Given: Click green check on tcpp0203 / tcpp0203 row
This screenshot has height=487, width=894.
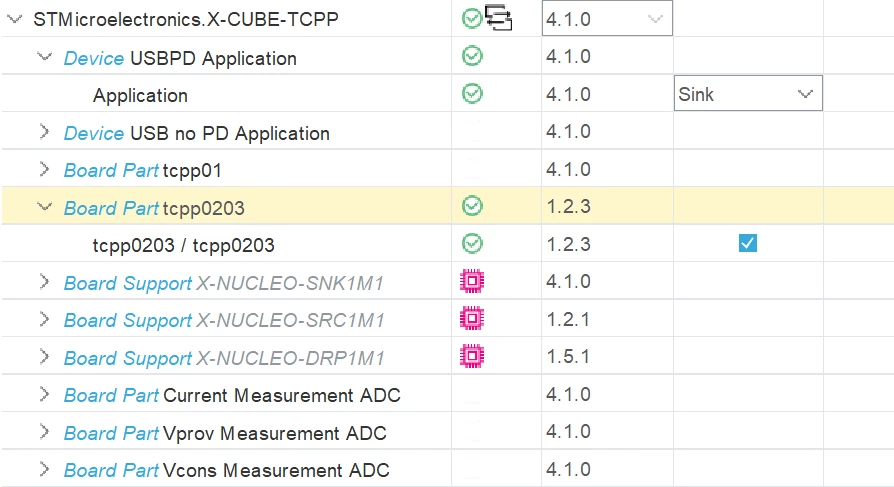Looking at the screenshot, I should [472, 244].
